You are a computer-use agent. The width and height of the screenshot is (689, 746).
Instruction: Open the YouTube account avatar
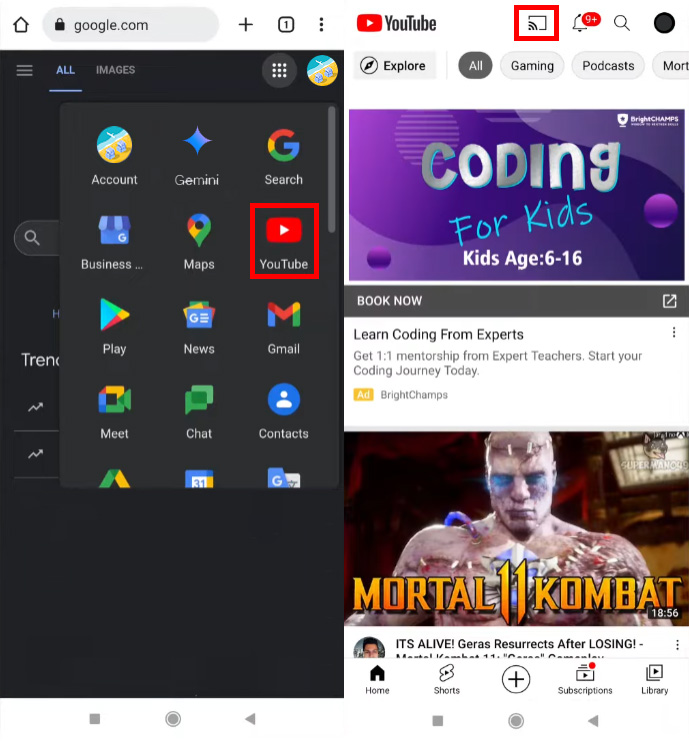click(x=664, y=23)
